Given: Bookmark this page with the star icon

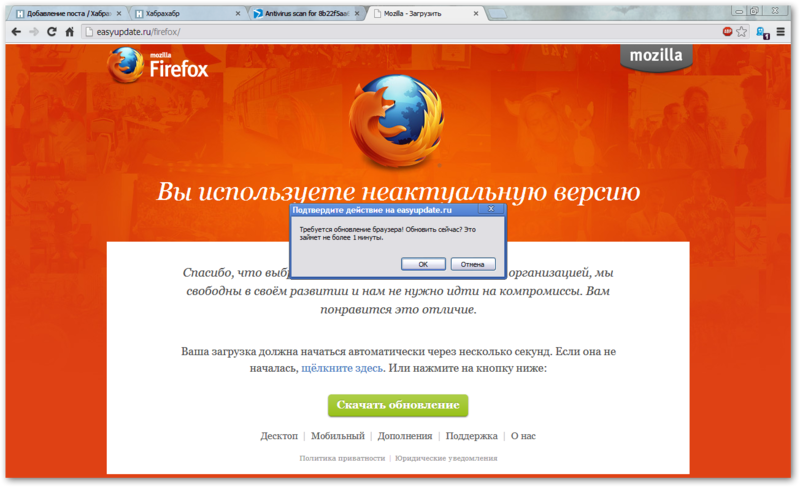Looking at the screenshot, I should [741, 32].
